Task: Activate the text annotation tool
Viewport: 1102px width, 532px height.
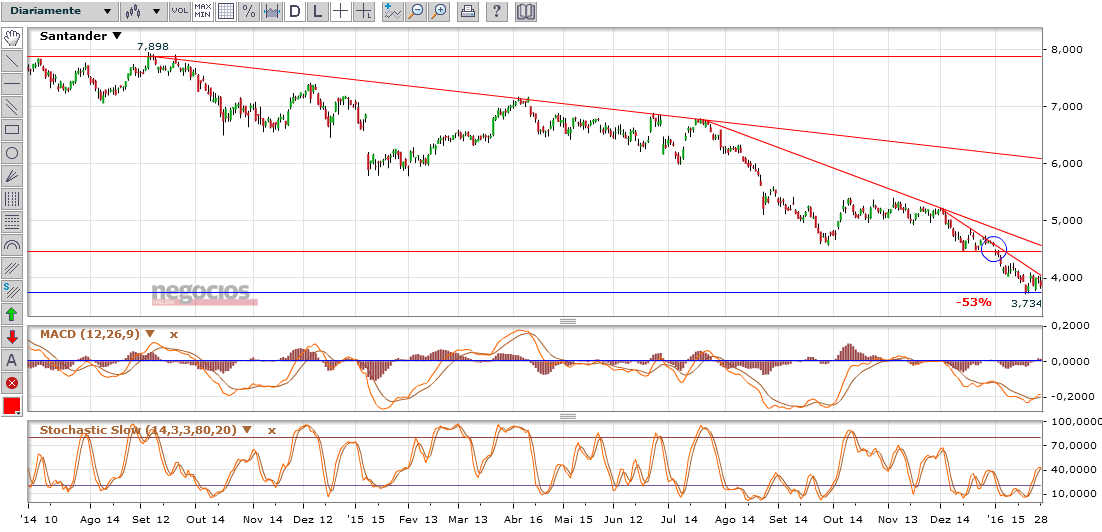Action: coord(12,360)
